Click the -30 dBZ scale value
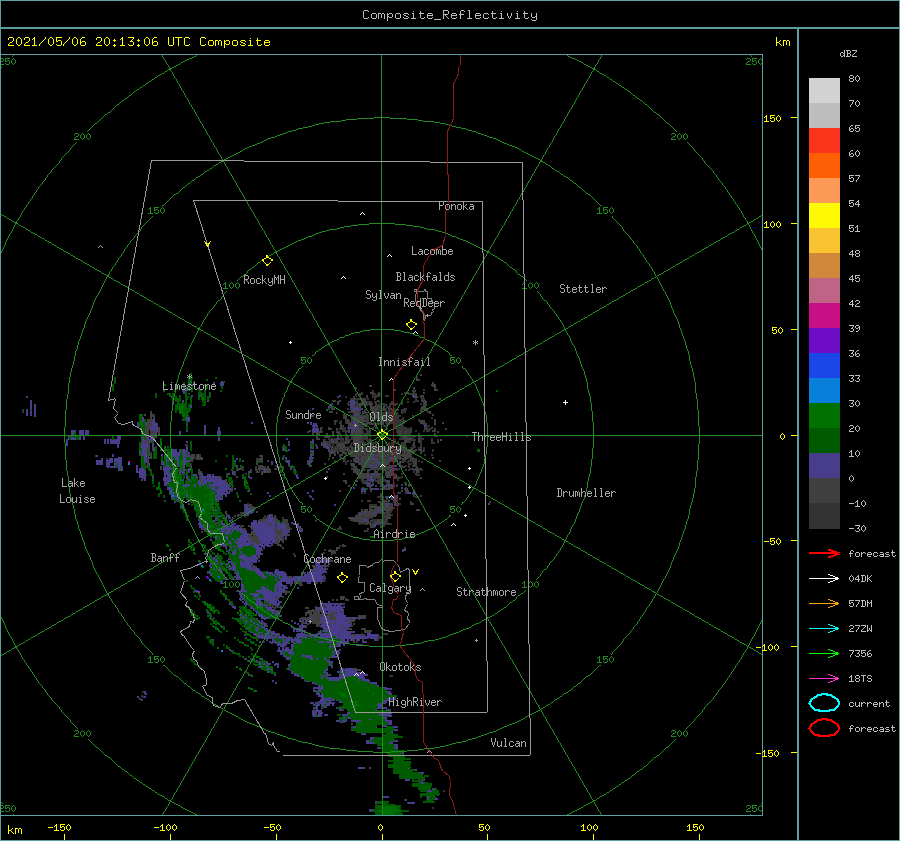The image size is (900, 841). click(x=858, y=528)
